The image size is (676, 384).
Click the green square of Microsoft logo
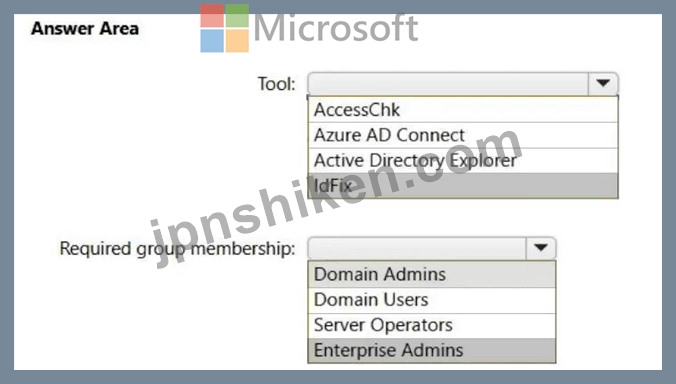(237, 16)
